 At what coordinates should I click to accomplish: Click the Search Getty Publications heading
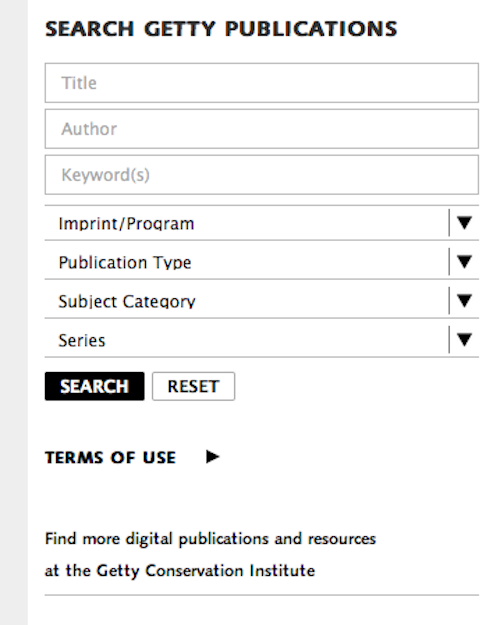(221, 29)
